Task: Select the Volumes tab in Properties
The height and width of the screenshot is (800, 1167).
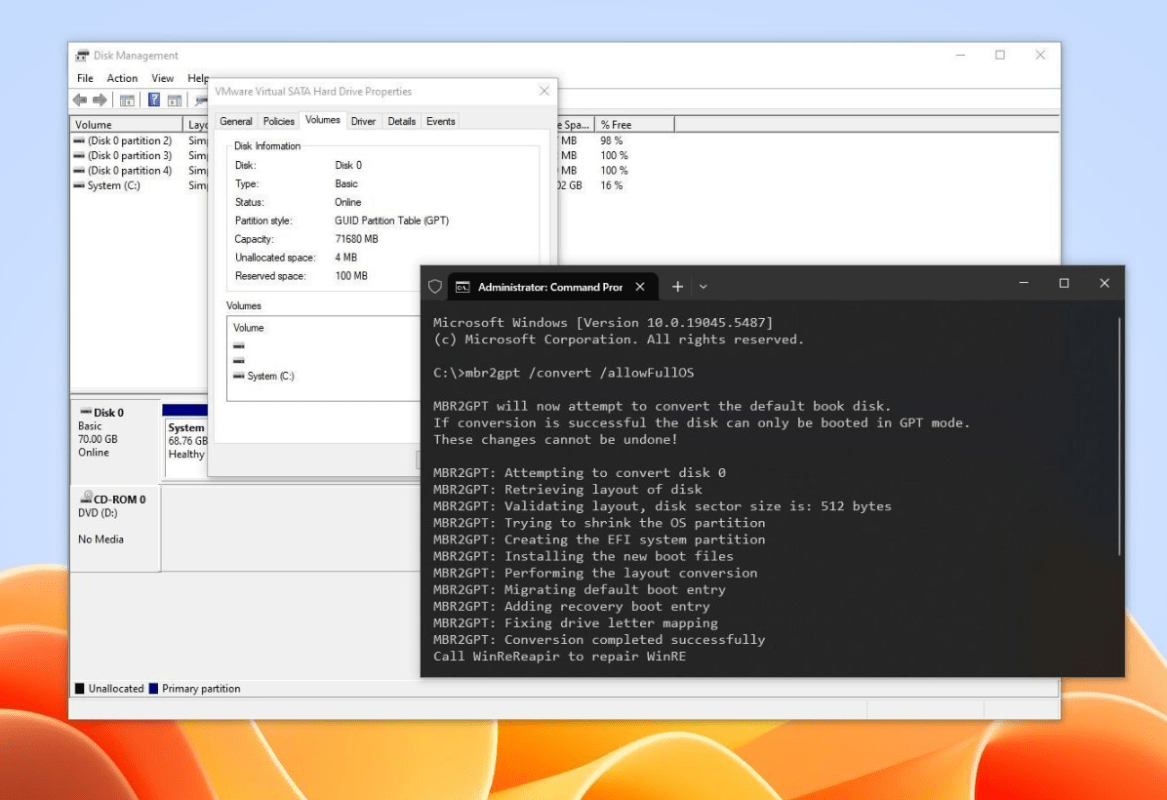Action: click(323, 120)
